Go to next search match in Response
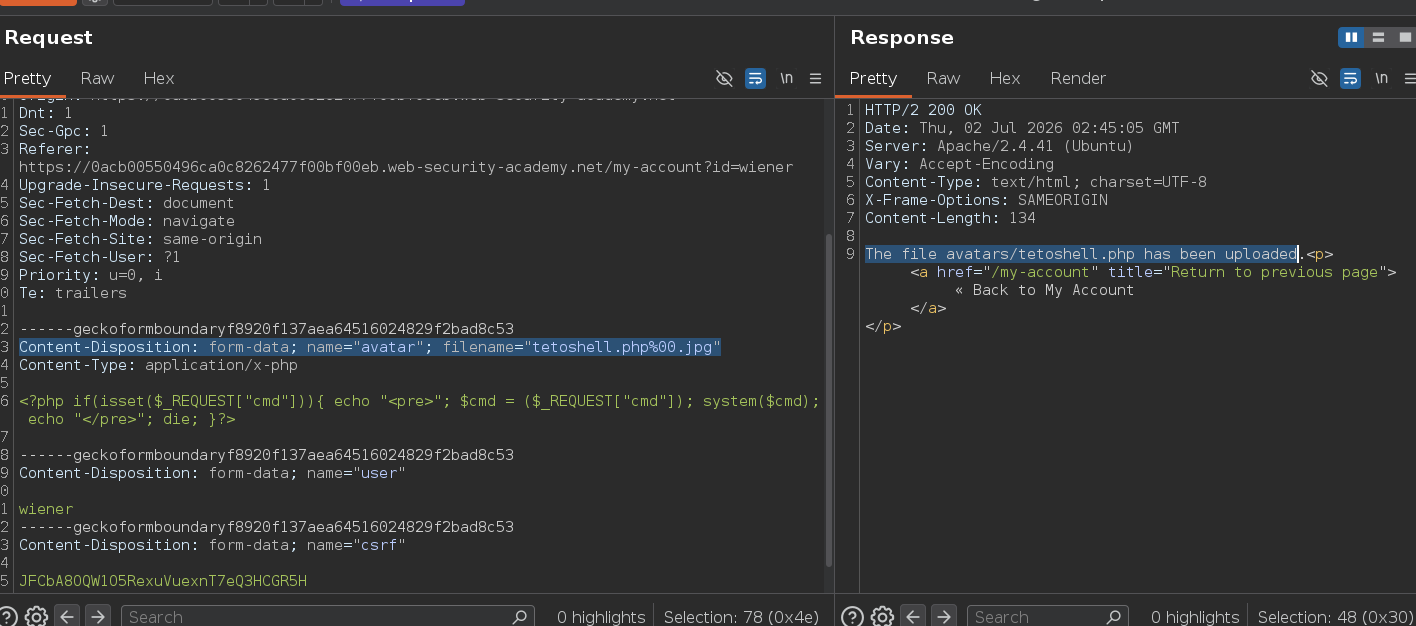1416x626 pixels. pyautogui.click(x=942, y=616)
